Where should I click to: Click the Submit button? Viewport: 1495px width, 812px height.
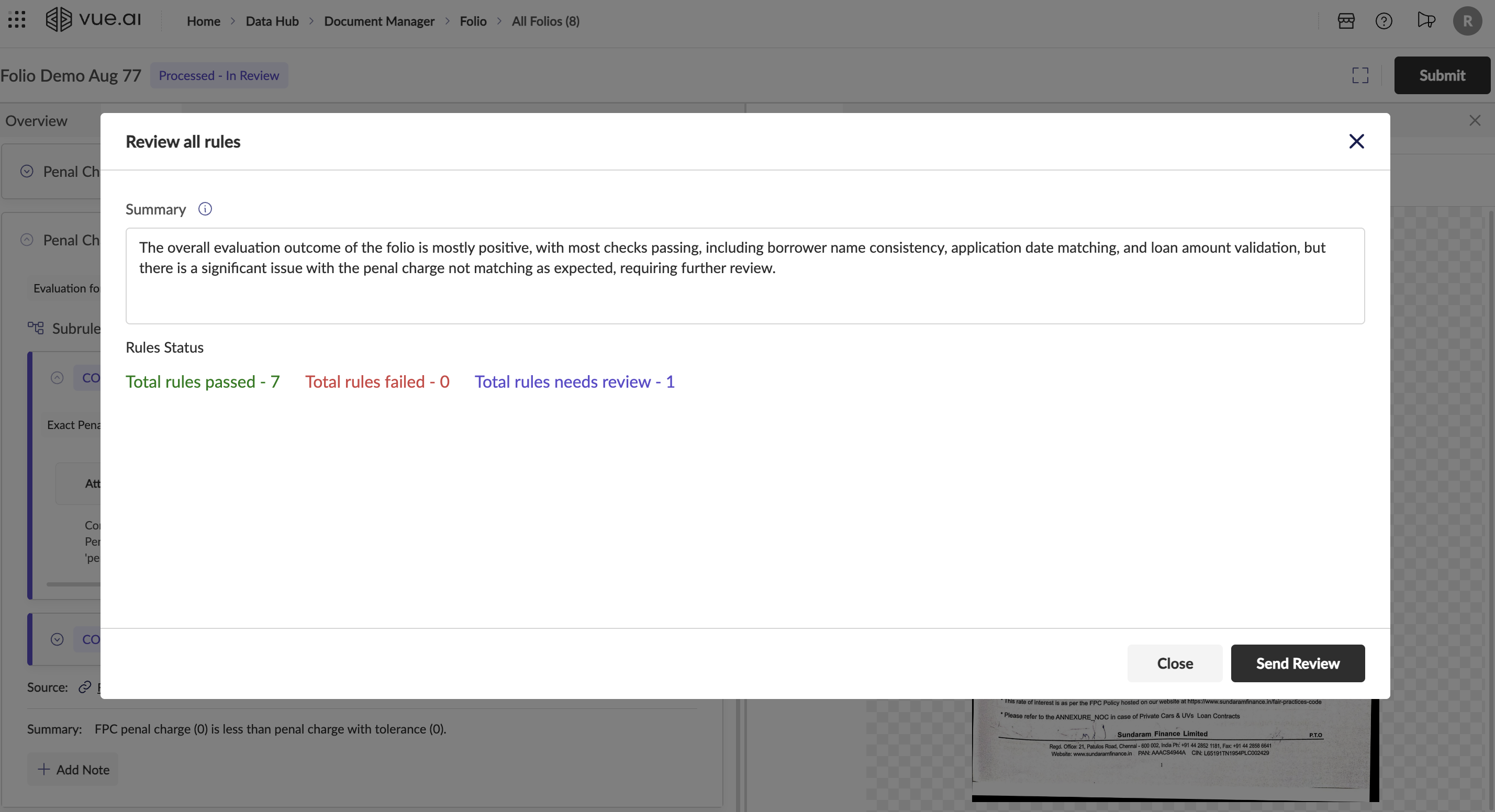click(1442, 75)
